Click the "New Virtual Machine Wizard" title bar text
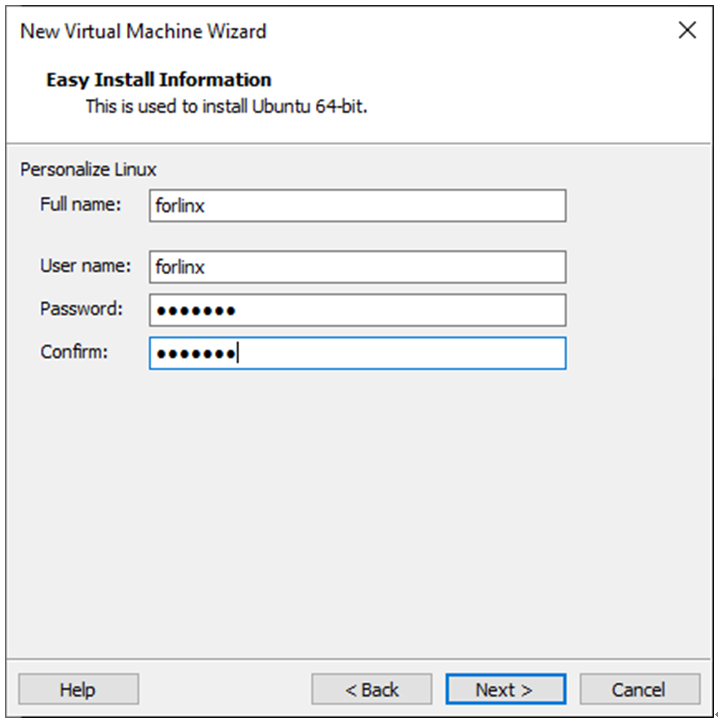Screen dimensions: 718x719 point(143,31)
